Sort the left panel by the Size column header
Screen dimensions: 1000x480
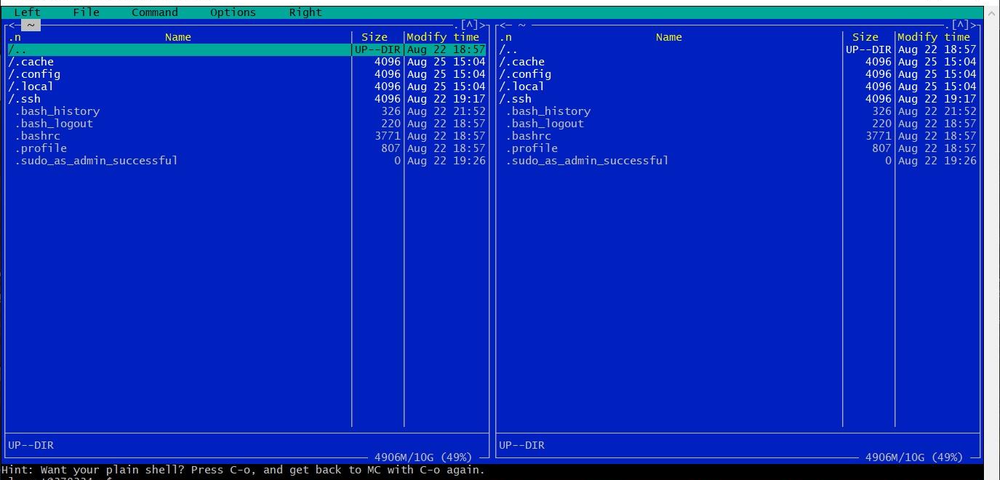pyautogui.click(x=374, y=37)
